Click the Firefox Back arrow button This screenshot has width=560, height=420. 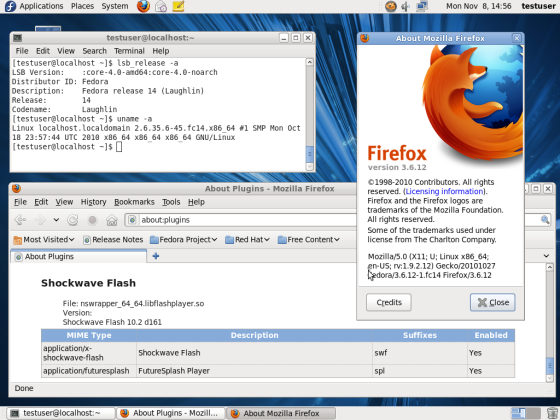tap(20, 220)
